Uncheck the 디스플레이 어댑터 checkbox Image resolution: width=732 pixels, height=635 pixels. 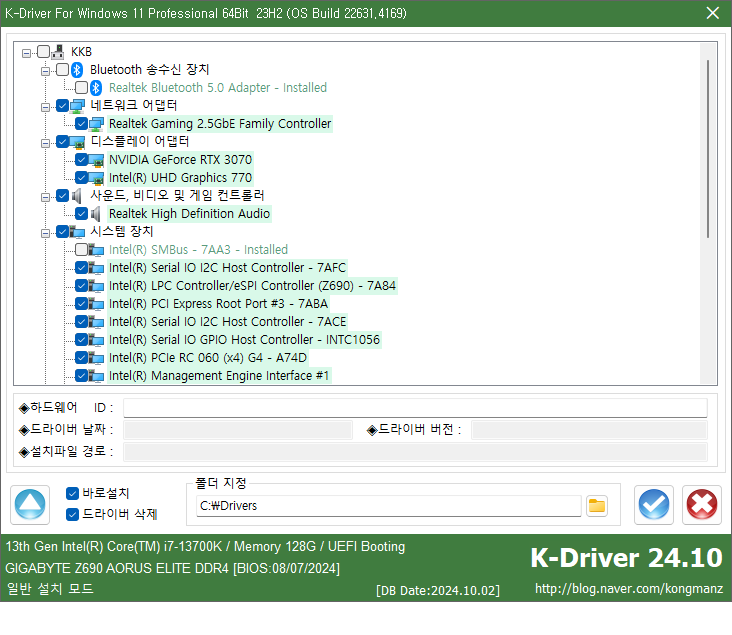62,141
